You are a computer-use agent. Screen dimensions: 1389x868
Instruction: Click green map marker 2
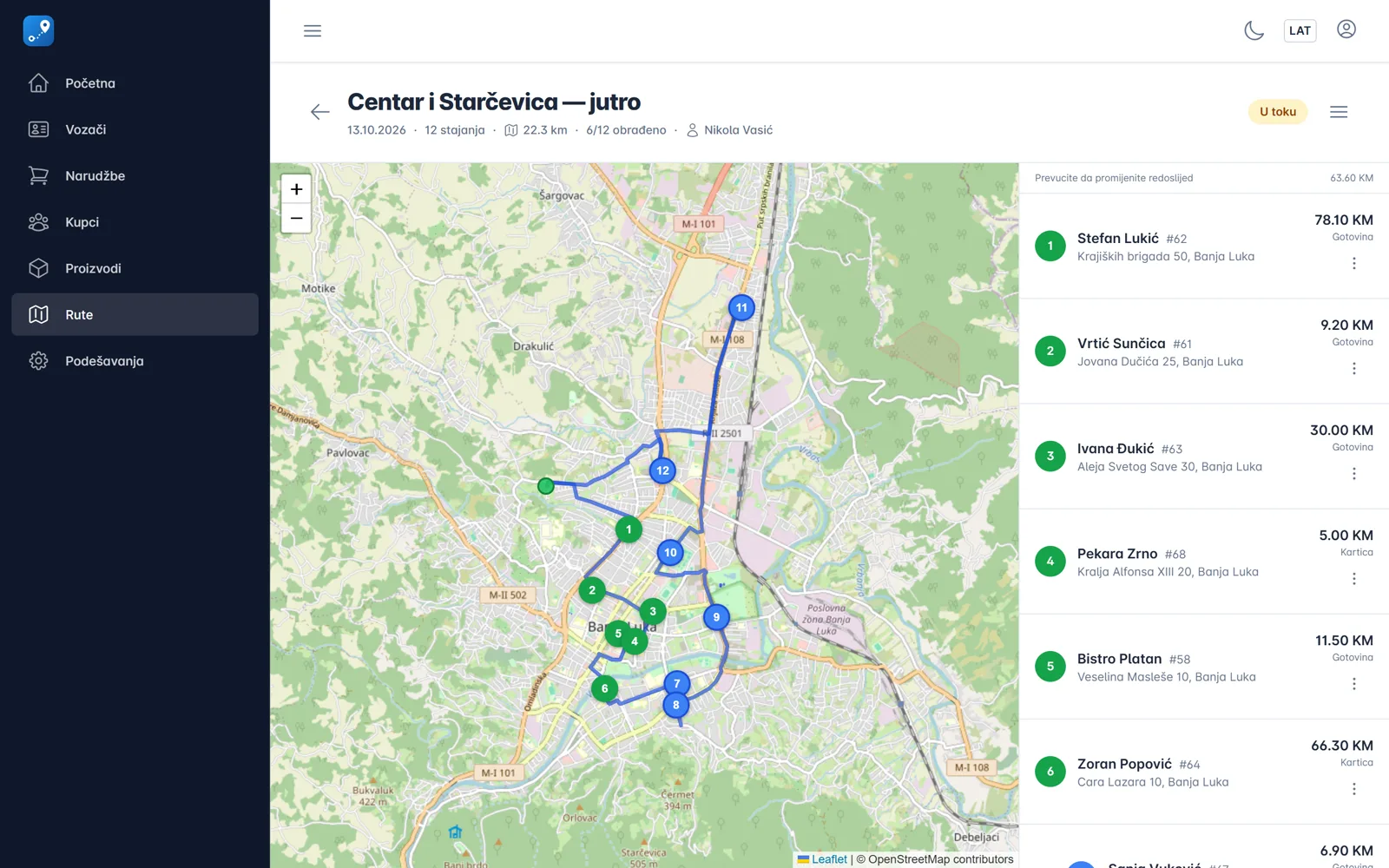[592, 590]
